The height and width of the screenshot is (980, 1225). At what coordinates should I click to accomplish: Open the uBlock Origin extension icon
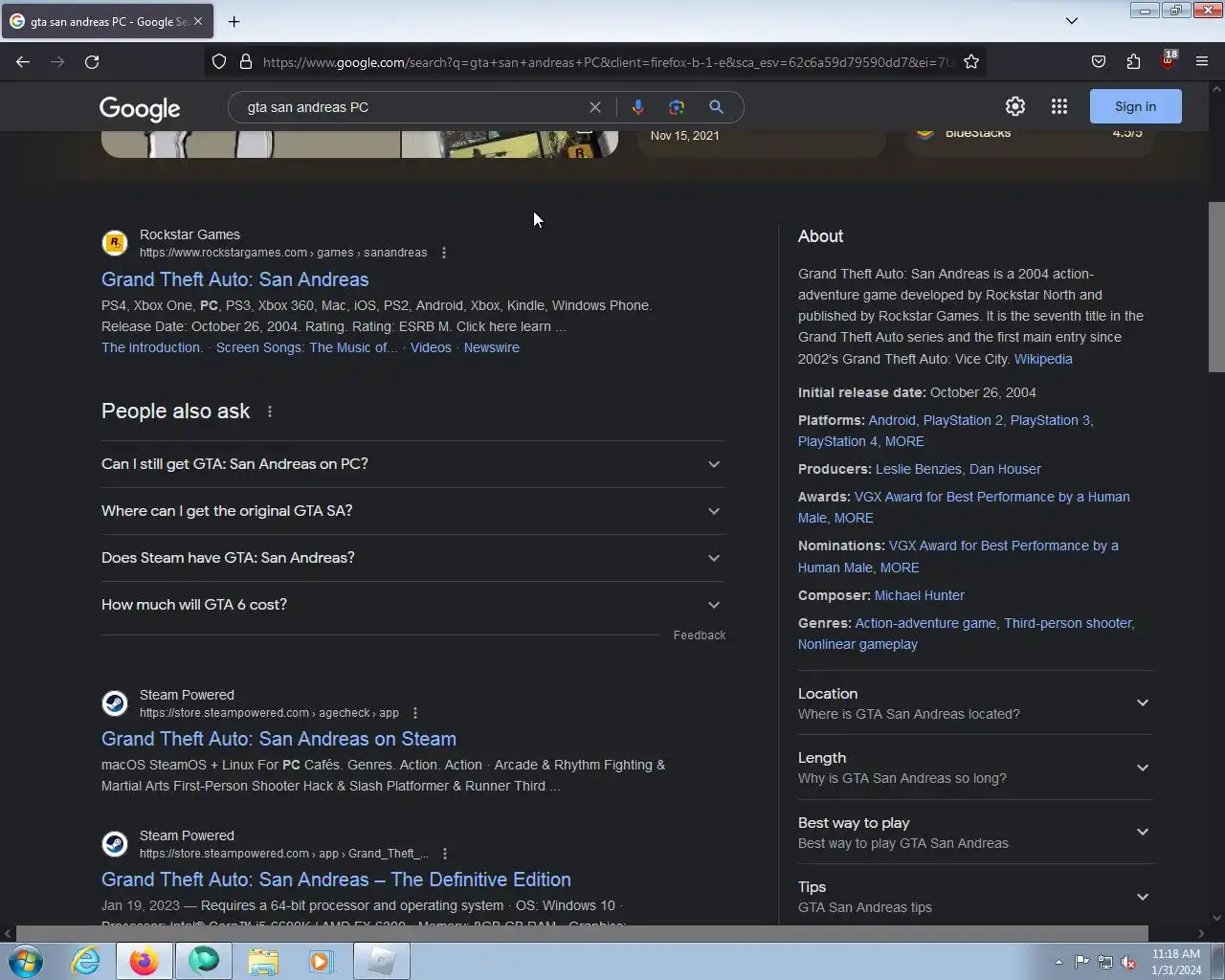coord(1168,61)
